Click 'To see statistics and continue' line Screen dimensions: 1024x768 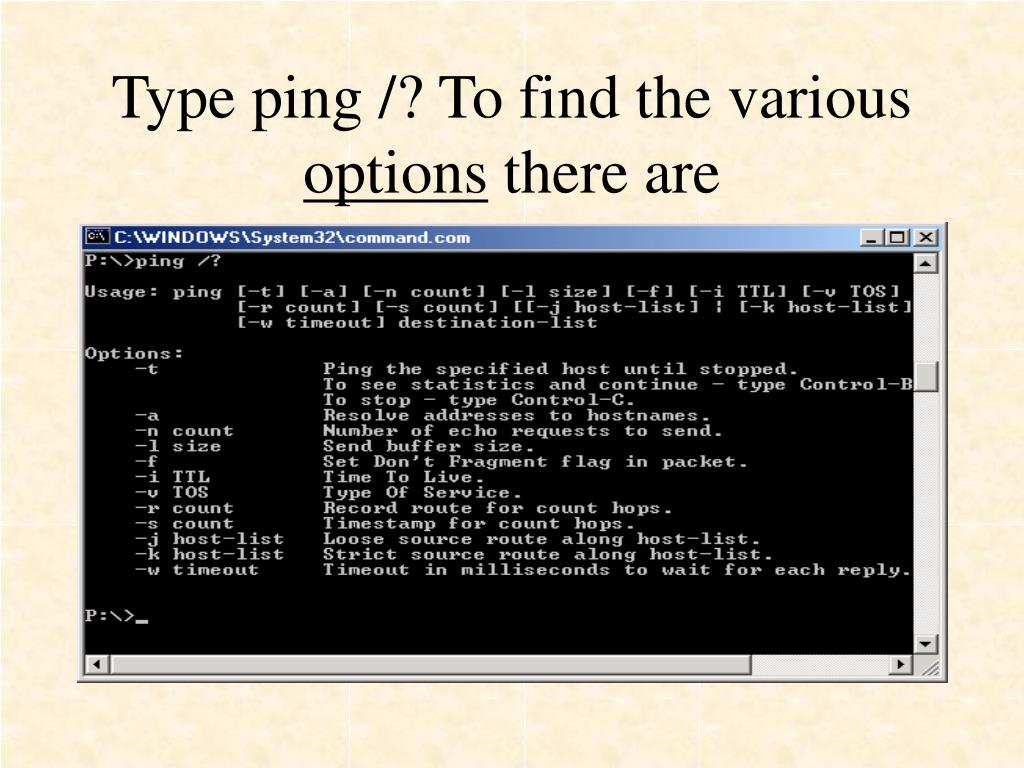tap(617, 385)
